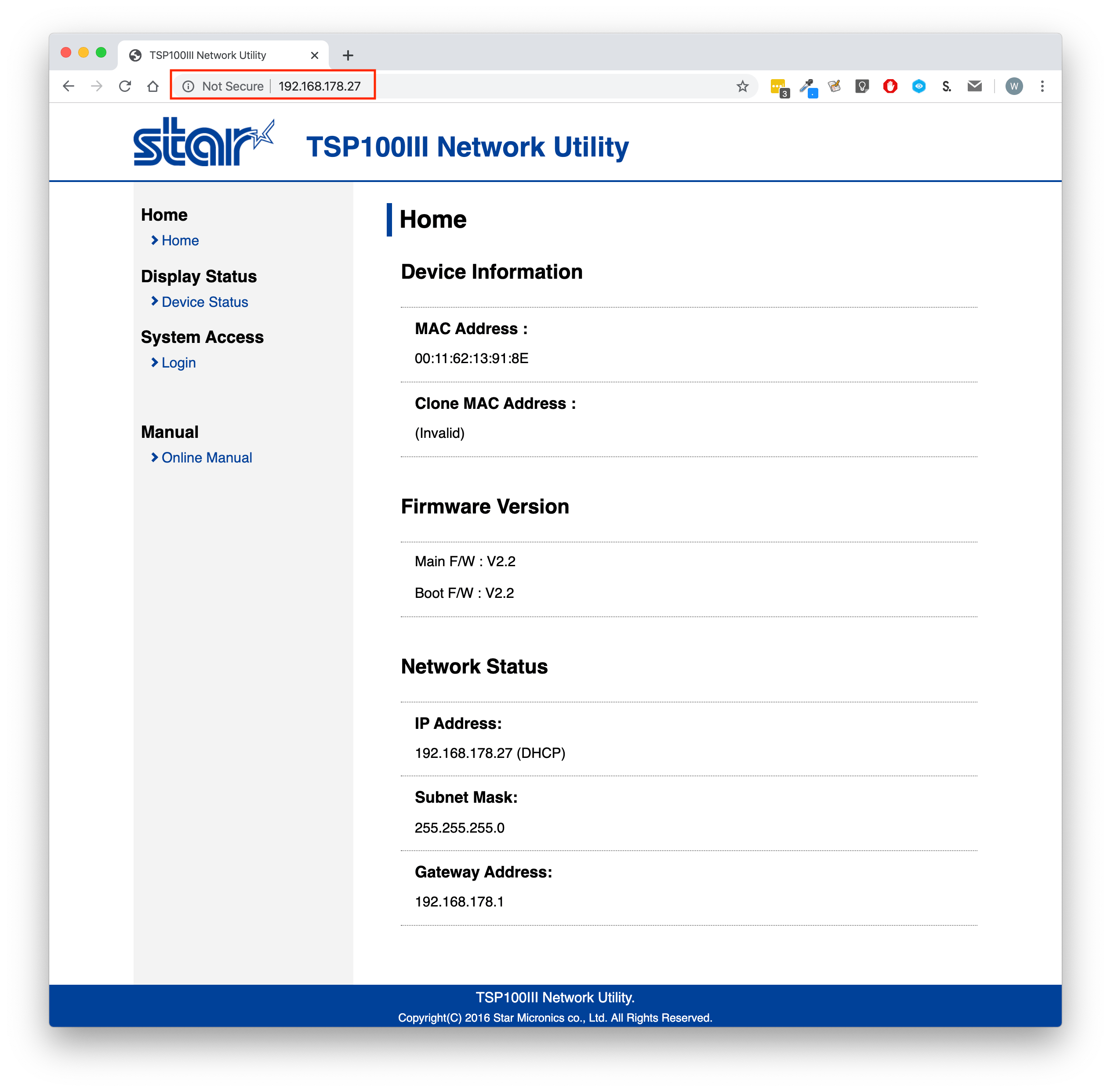Select the TSP100III Network Utility tab
This screenshot has width=1111, height=1092.
coord(224,55)
